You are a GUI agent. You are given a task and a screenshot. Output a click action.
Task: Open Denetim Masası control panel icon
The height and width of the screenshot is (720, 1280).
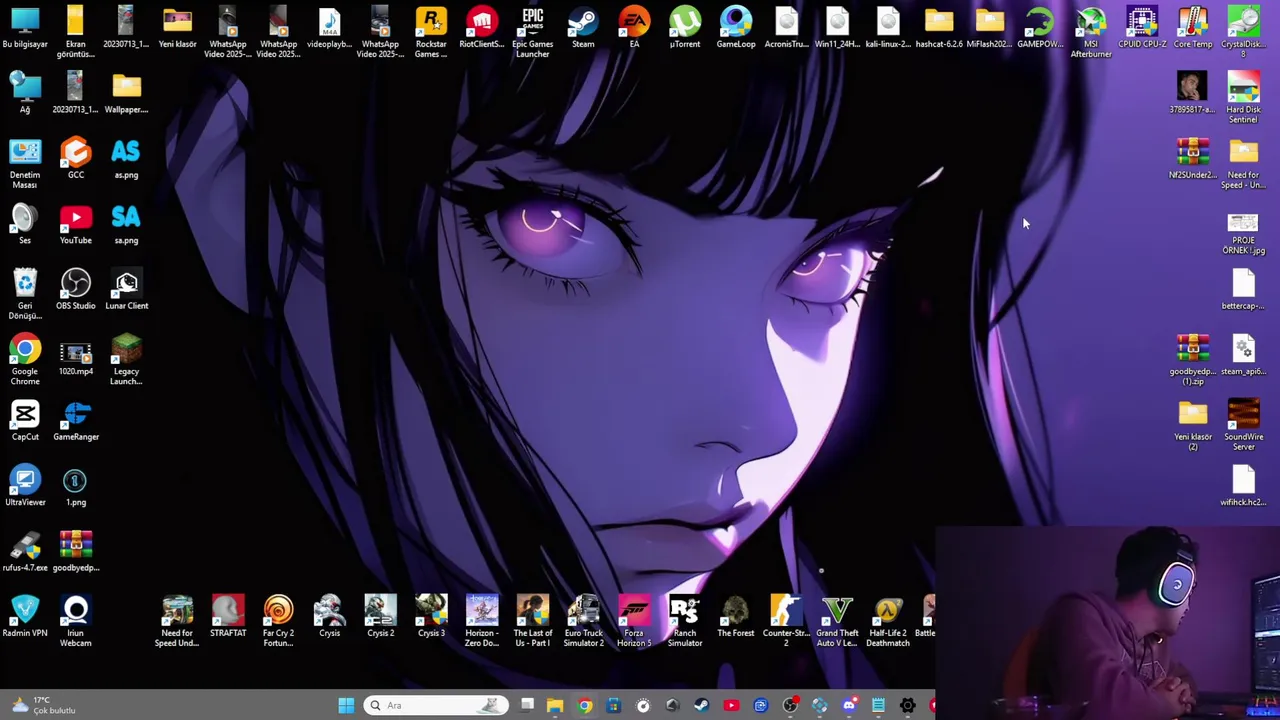tap(25, 164)
